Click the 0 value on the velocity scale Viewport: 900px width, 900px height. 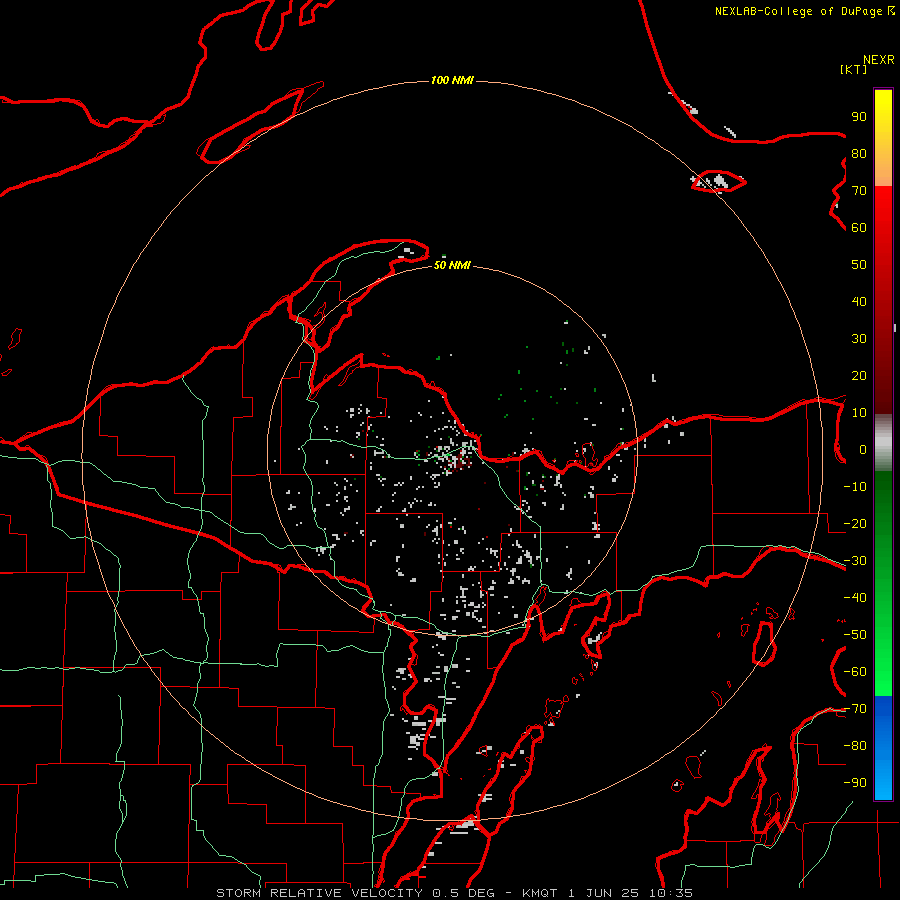[x=863, y=449]
